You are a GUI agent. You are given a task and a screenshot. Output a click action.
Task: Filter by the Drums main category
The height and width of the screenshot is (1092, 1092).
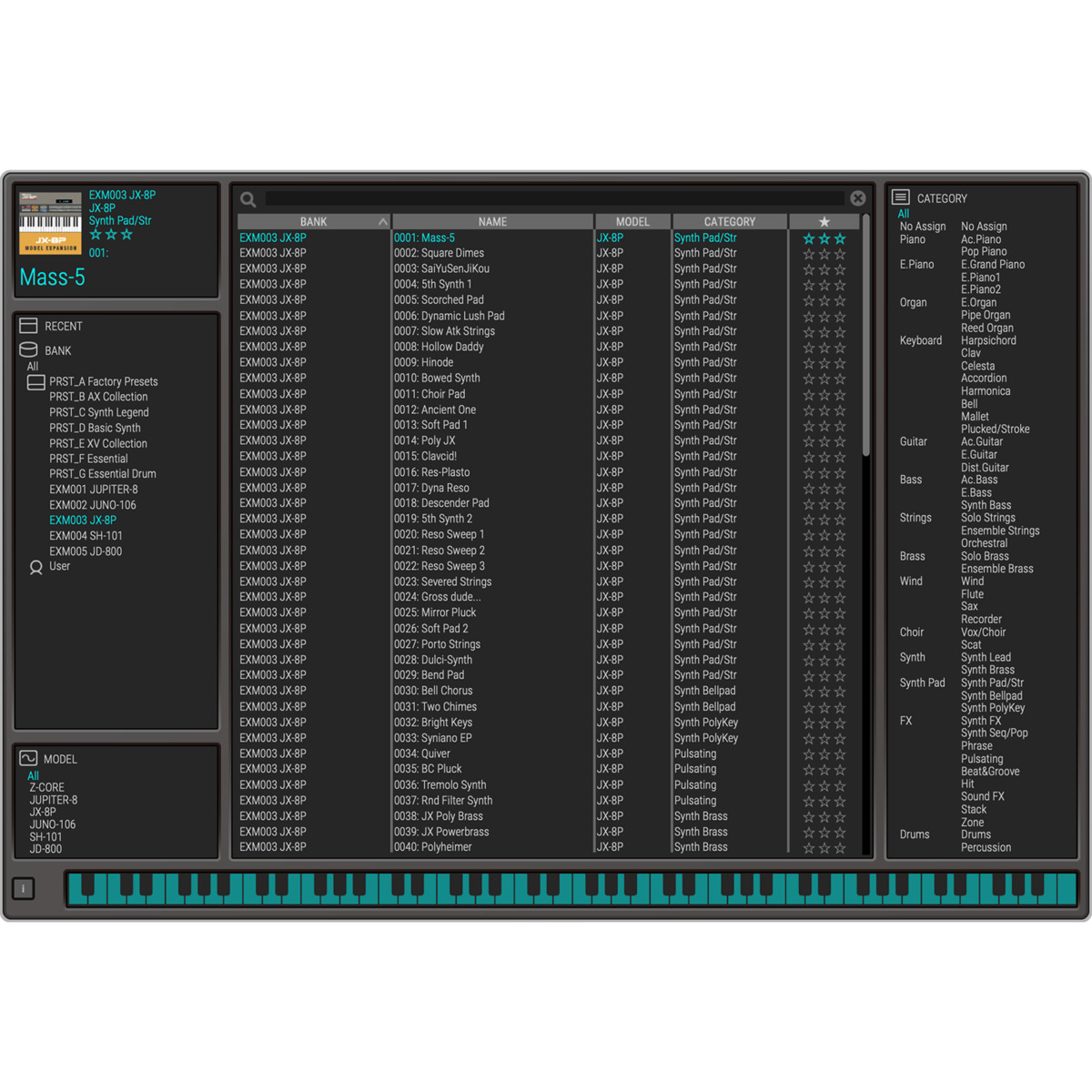point(915,834)
